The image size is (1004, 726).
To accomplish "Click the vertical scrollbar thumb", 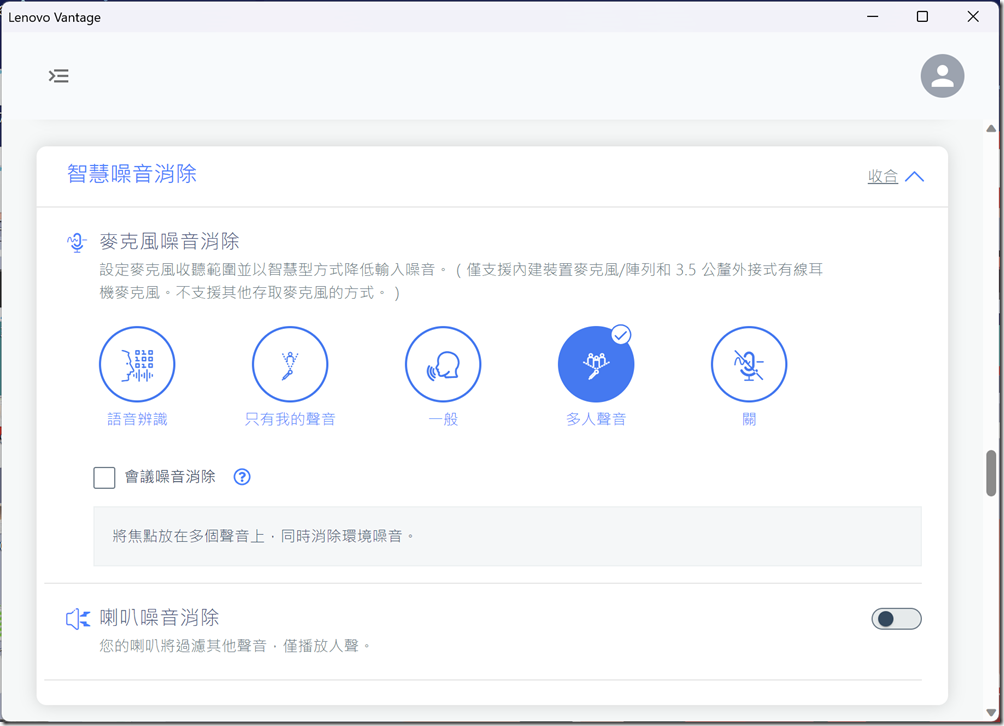I will click(991, 473).
